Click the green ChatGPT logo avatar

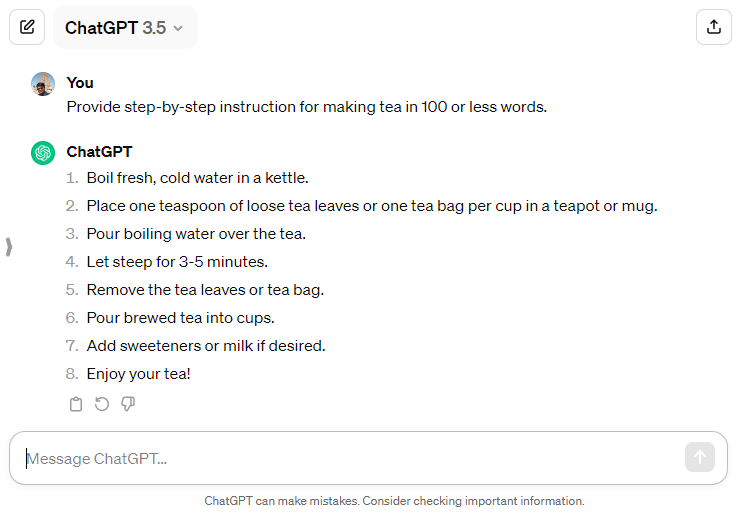(x=43, y=153)
